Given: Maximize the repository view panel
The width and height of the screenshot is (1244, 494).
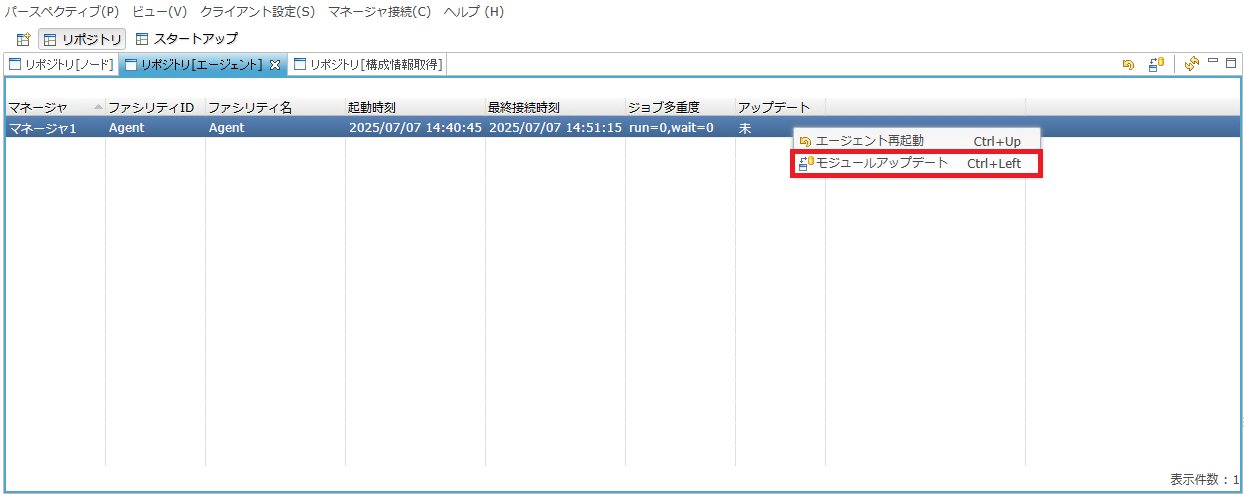Looking at the screenshot, I should (1231, 62).
